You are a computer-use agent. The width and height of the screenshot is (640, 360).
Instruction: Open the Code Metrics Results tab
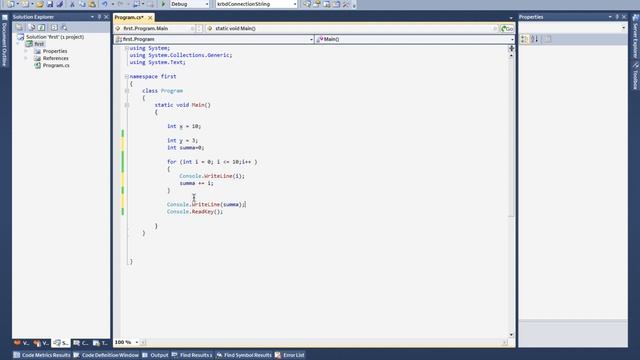point(42,355)
